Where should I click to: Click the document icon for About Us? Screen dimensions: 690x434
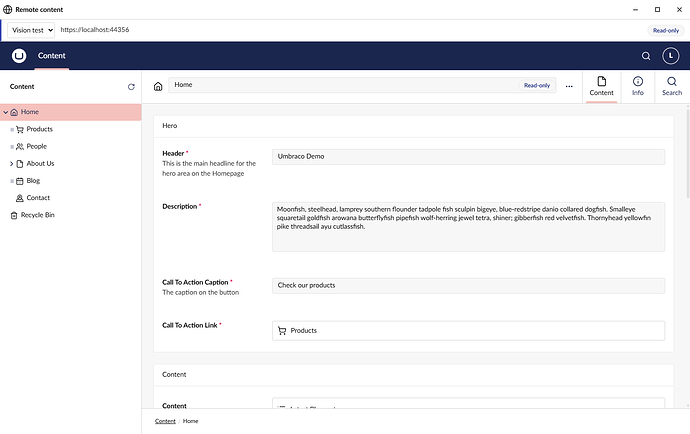pyautogui.click(x=20, y=164)
